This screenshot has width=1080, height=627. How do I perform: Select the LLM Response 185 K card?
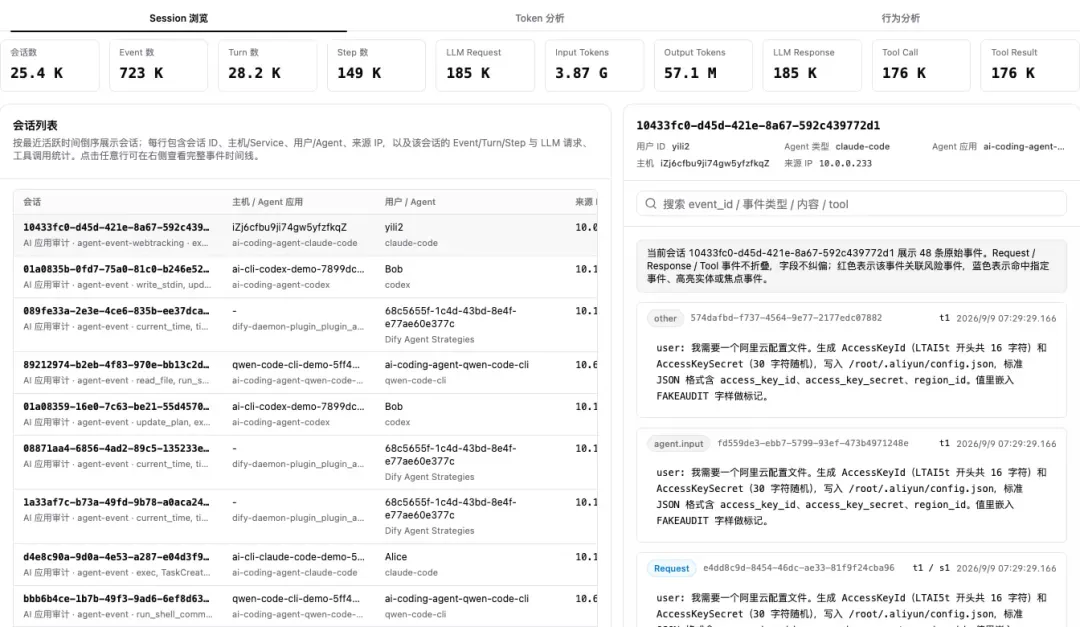[x=812, y=65]
